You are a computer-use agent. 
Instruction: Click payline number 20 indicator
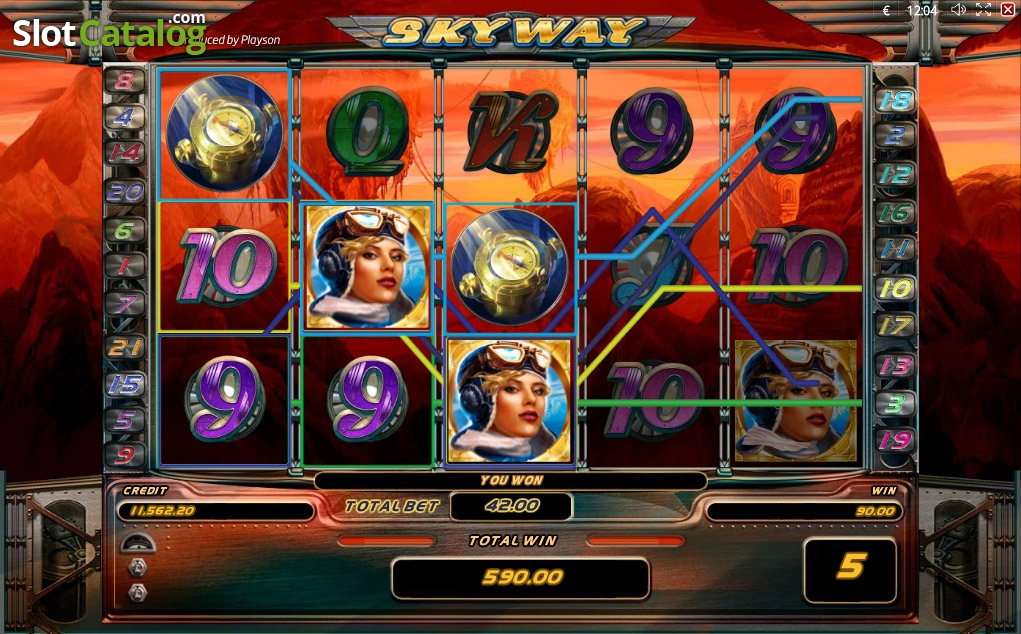click(x=124, y=191)
